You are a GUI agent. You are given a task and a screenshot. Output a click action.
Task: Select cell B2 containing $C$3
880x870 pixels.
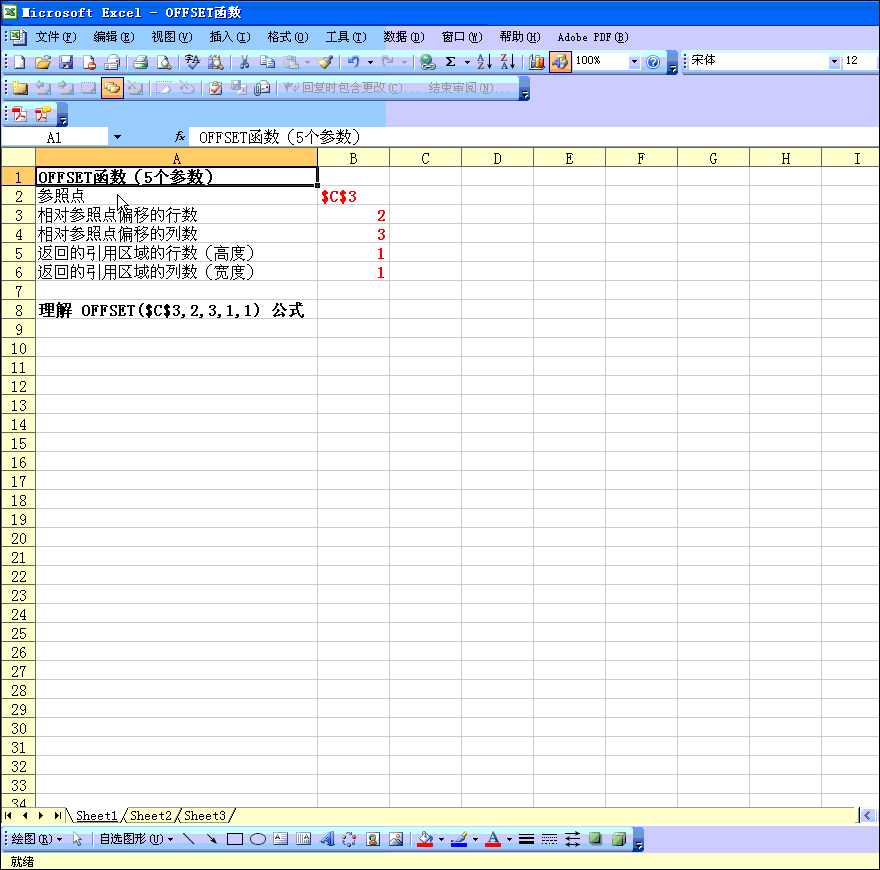coord(353,196)
